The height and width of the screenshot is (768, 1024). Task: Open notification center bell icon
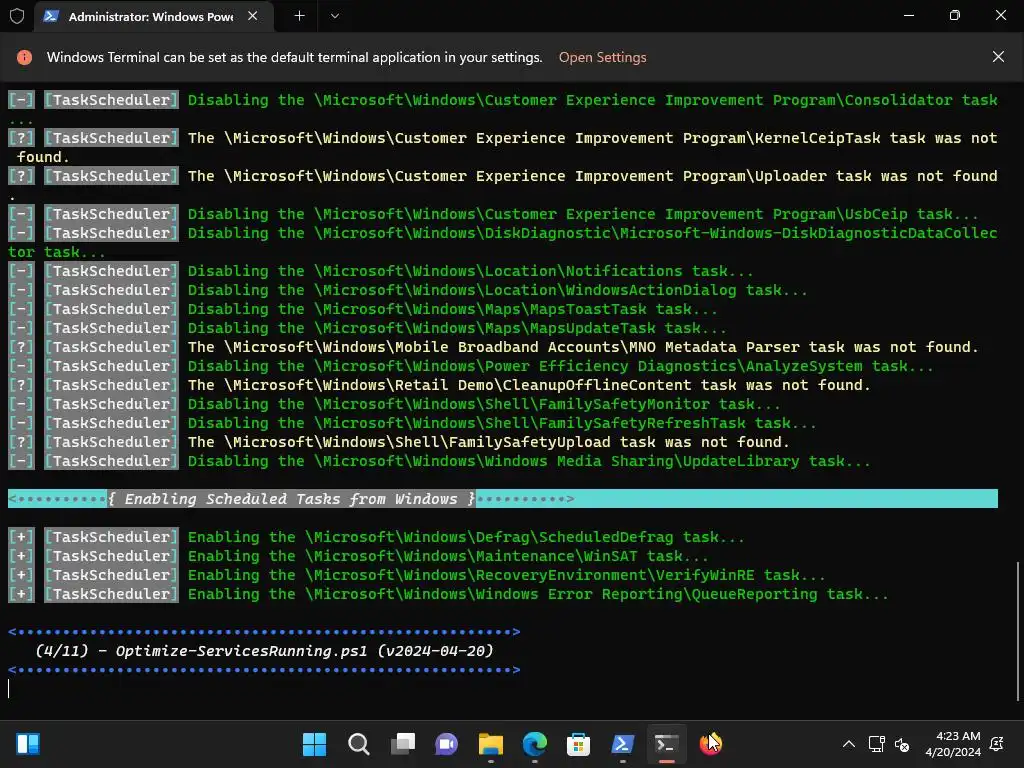click(997, 744)
